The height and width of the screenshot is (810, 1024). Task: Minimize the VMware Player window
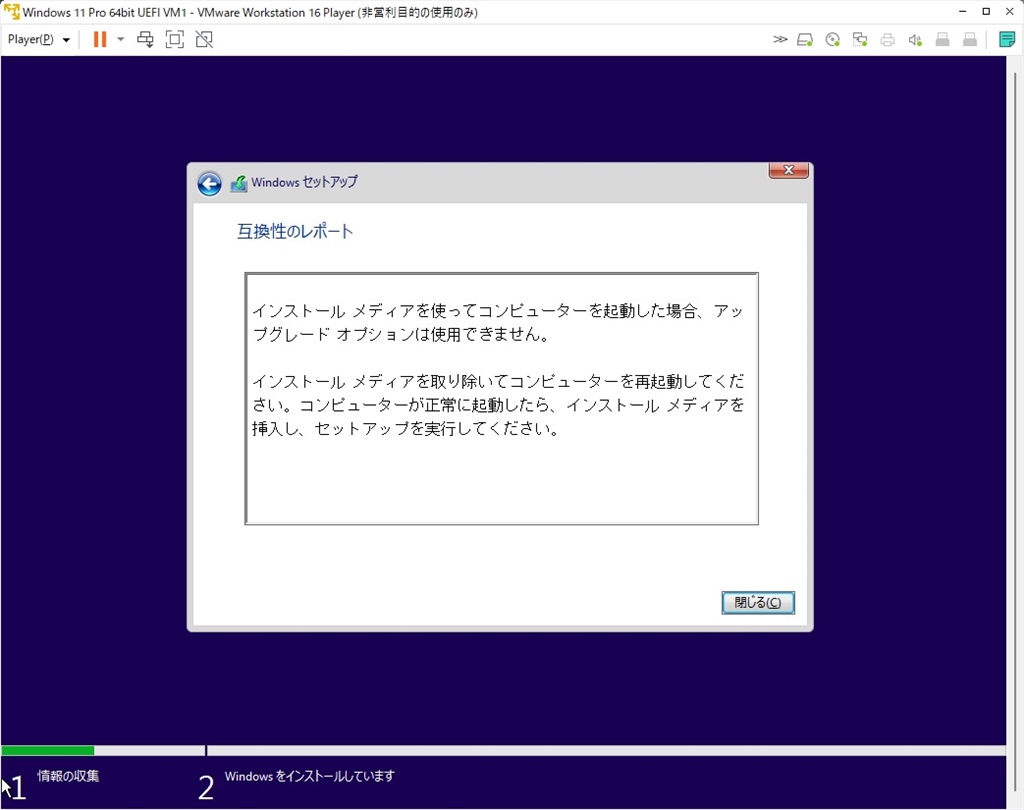(963, 12)
